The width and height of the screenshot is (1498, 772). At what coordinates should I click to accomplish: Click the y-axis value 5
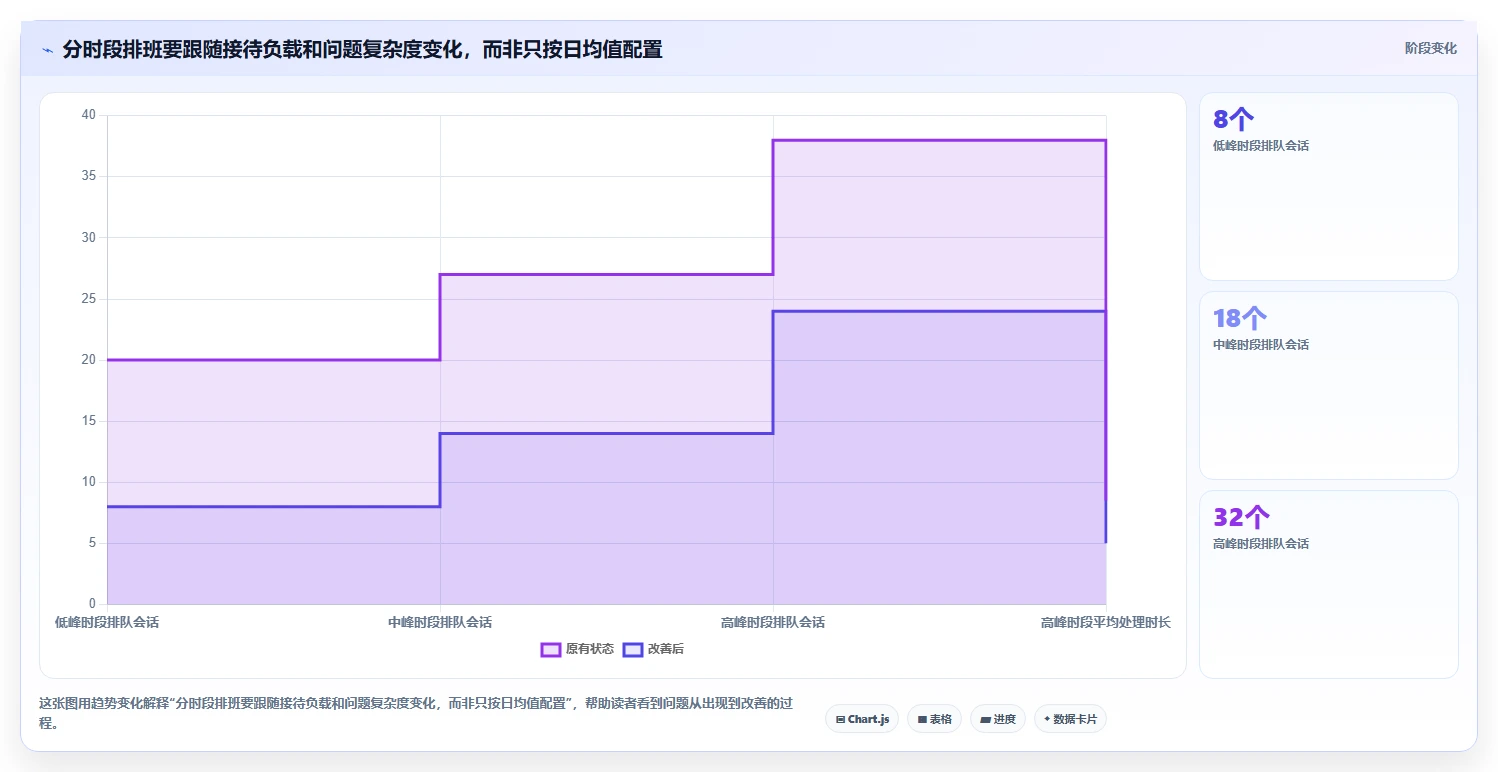(93, 543)
